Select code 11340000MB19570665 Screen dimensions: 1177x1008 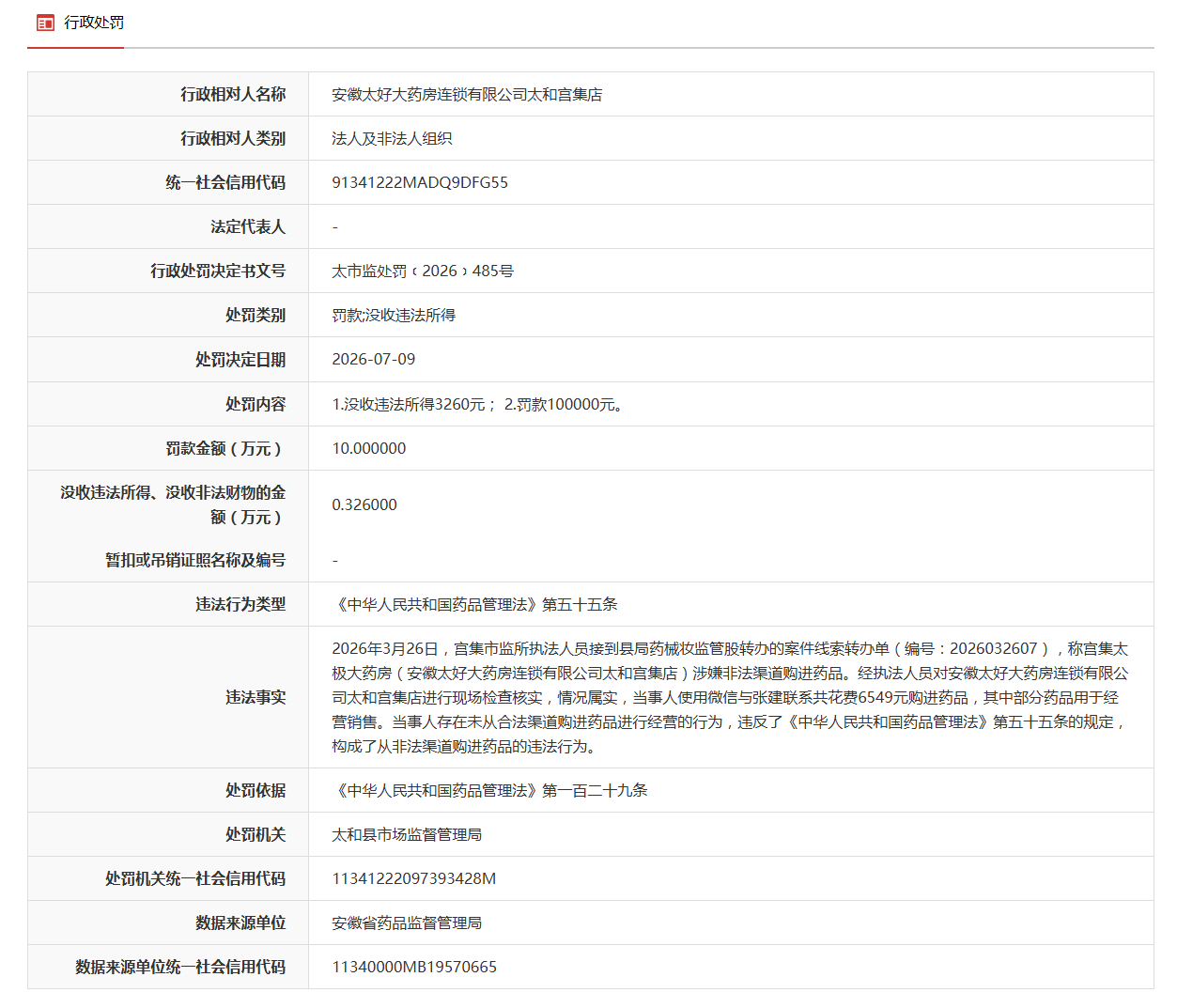point(414,967)
